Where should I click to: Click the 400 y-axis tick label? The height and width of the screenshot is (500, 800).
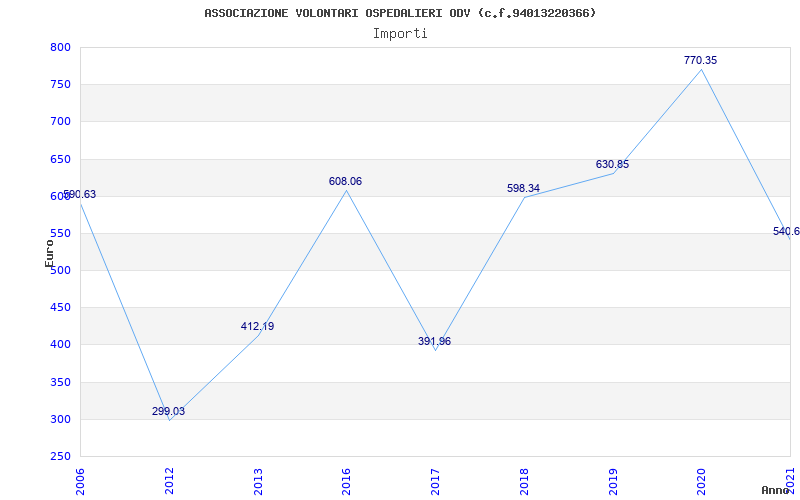pyautogui.click(x=60, y=345)
